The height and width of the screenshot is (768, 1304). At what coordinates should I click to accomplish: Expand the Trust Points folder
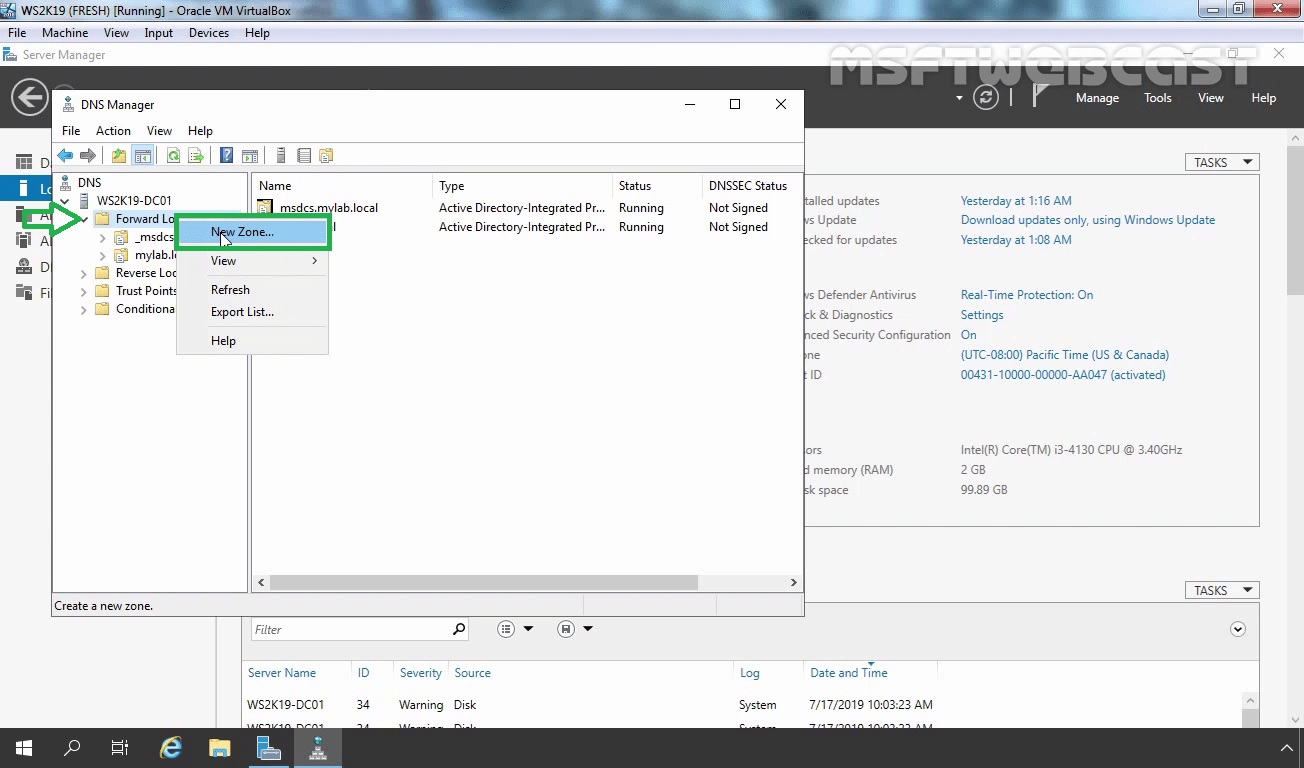tap(83, 291)
